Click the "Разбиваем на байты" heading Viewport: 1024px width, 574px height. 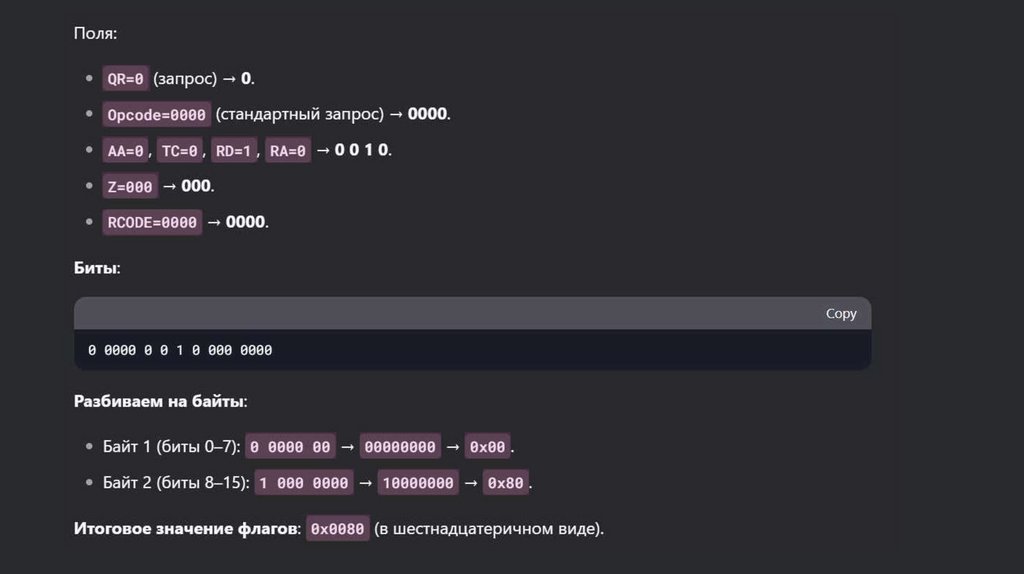tap(160, 401)
